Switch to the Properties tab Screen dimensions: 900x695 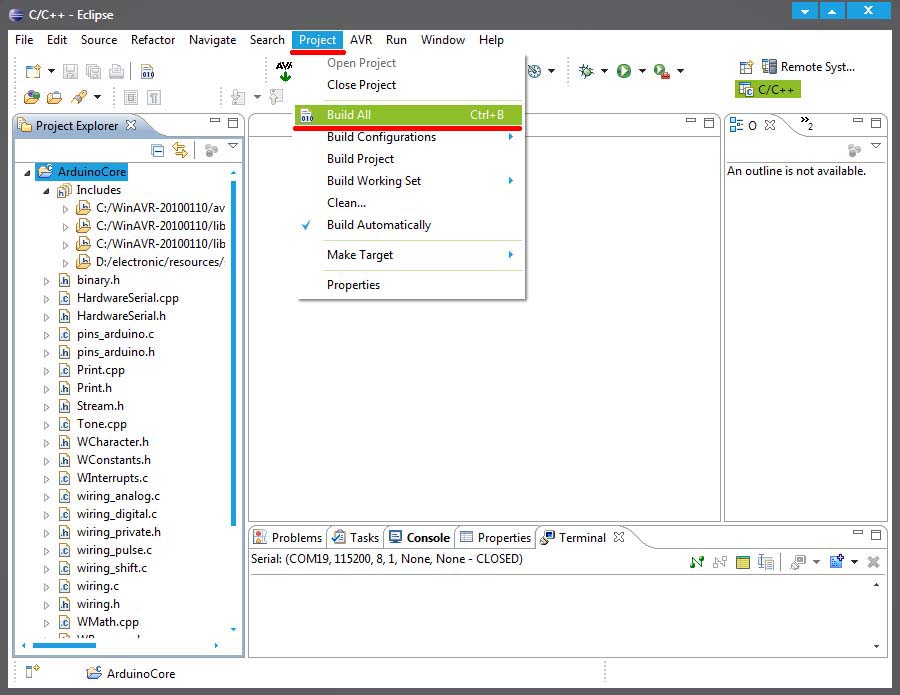click(x=496, y=538)
